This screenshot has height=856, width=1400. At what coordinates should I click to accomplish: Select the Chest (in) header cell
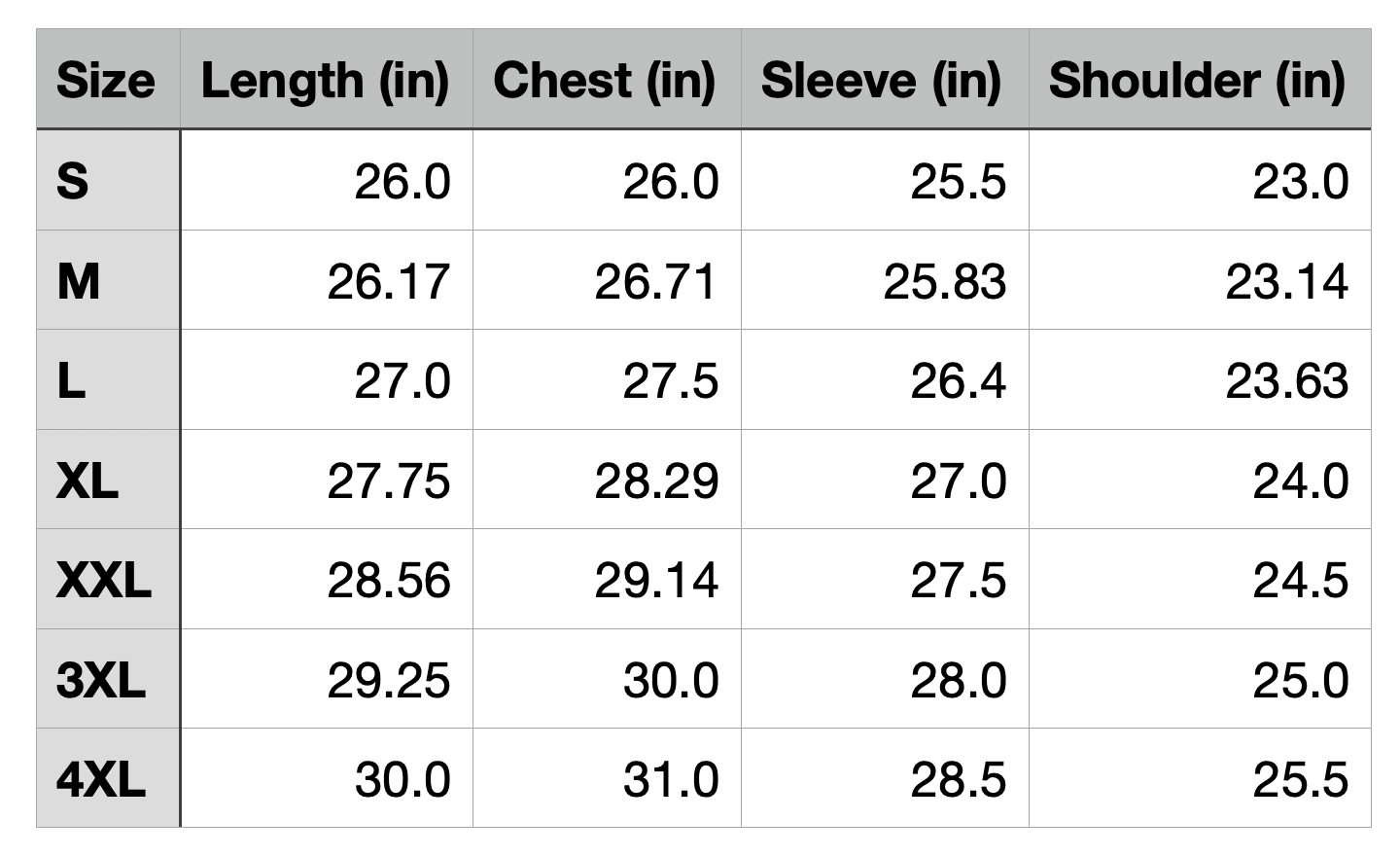click(606, 80)
